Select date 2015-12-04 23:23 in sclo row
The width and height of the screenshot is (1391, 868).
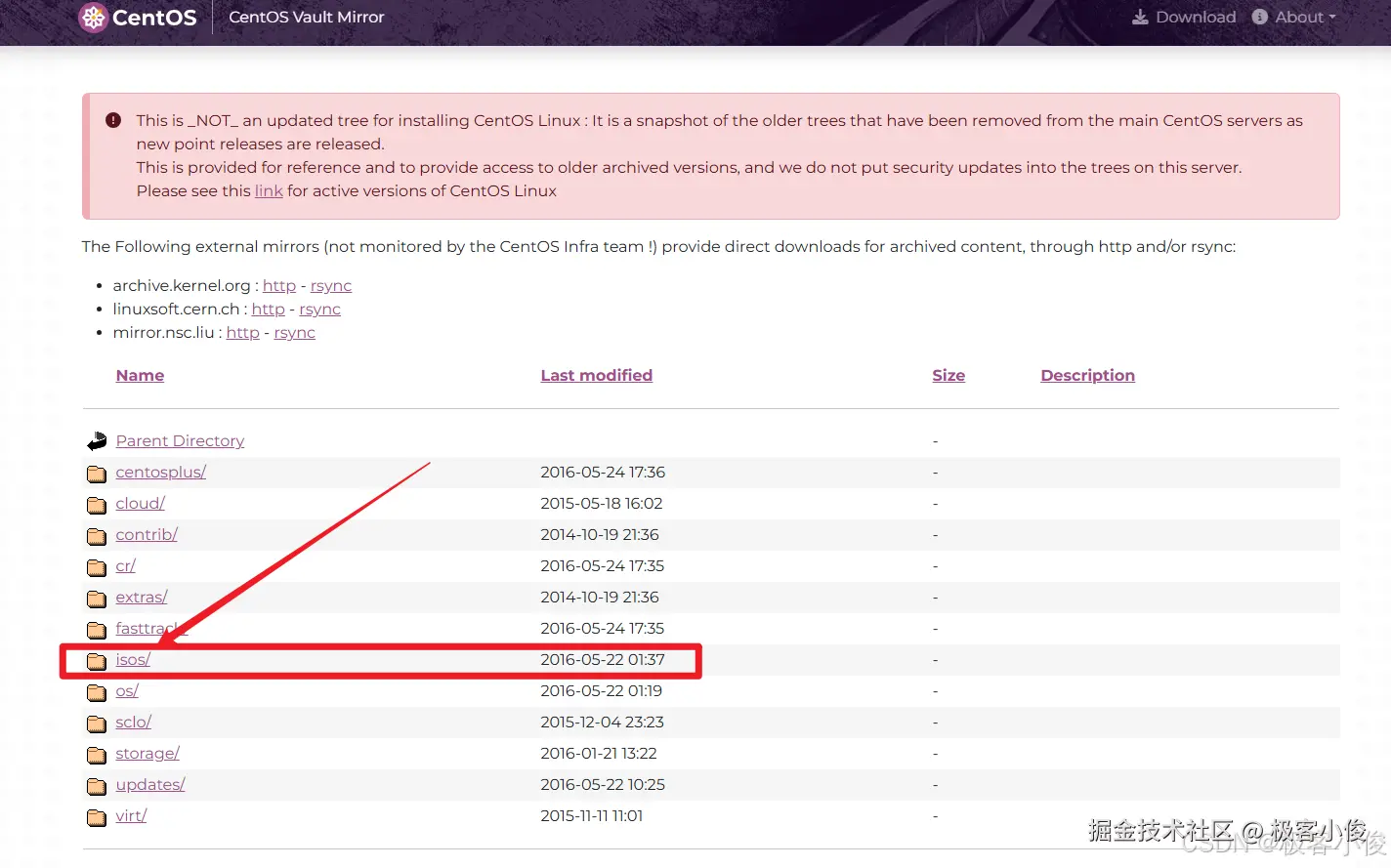tap(602, 722)
